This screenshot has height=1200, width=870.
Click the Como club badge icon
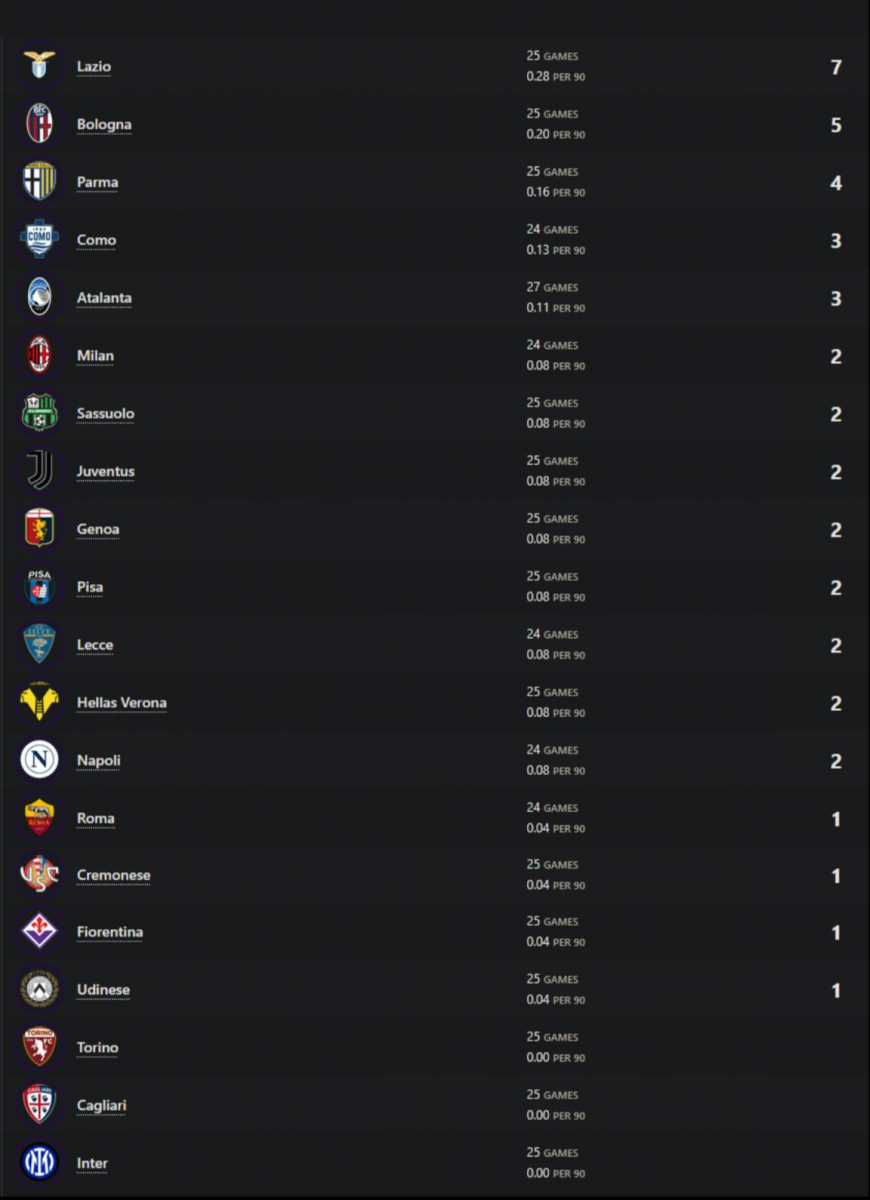click(40, 240)
